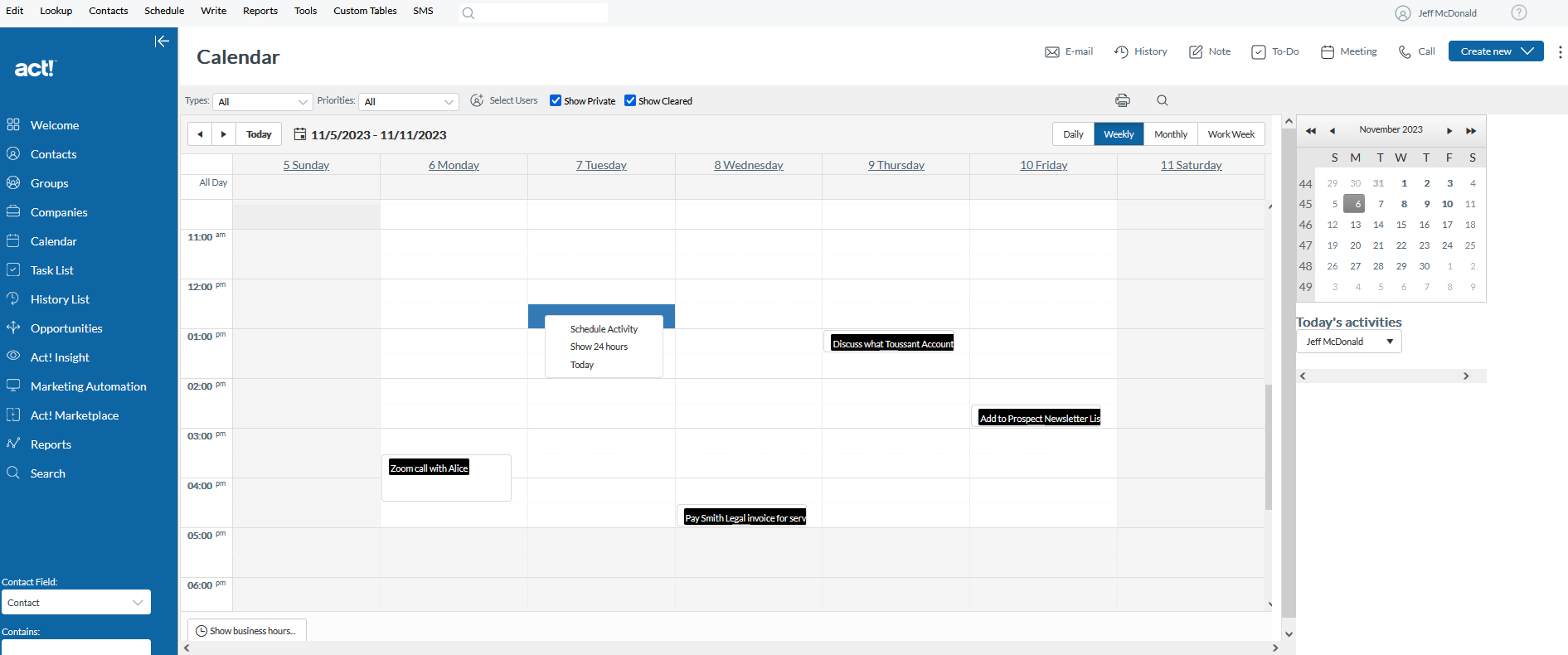Mini calendar next year double arrow
This screenshot has width=1568, height=655.
[1471, 131]
